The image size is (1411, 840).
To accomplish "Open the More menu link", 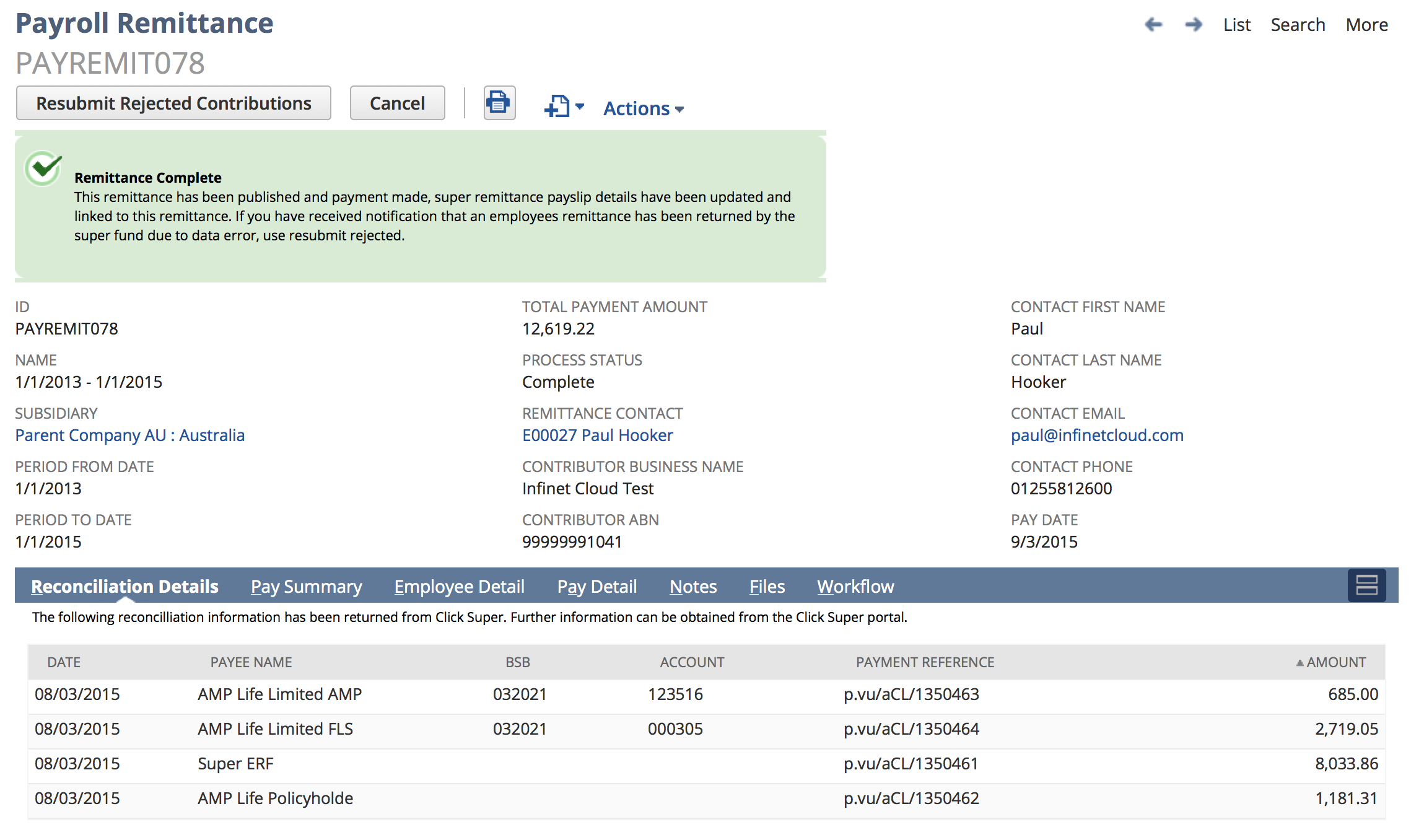I will tap(1366, 25).
